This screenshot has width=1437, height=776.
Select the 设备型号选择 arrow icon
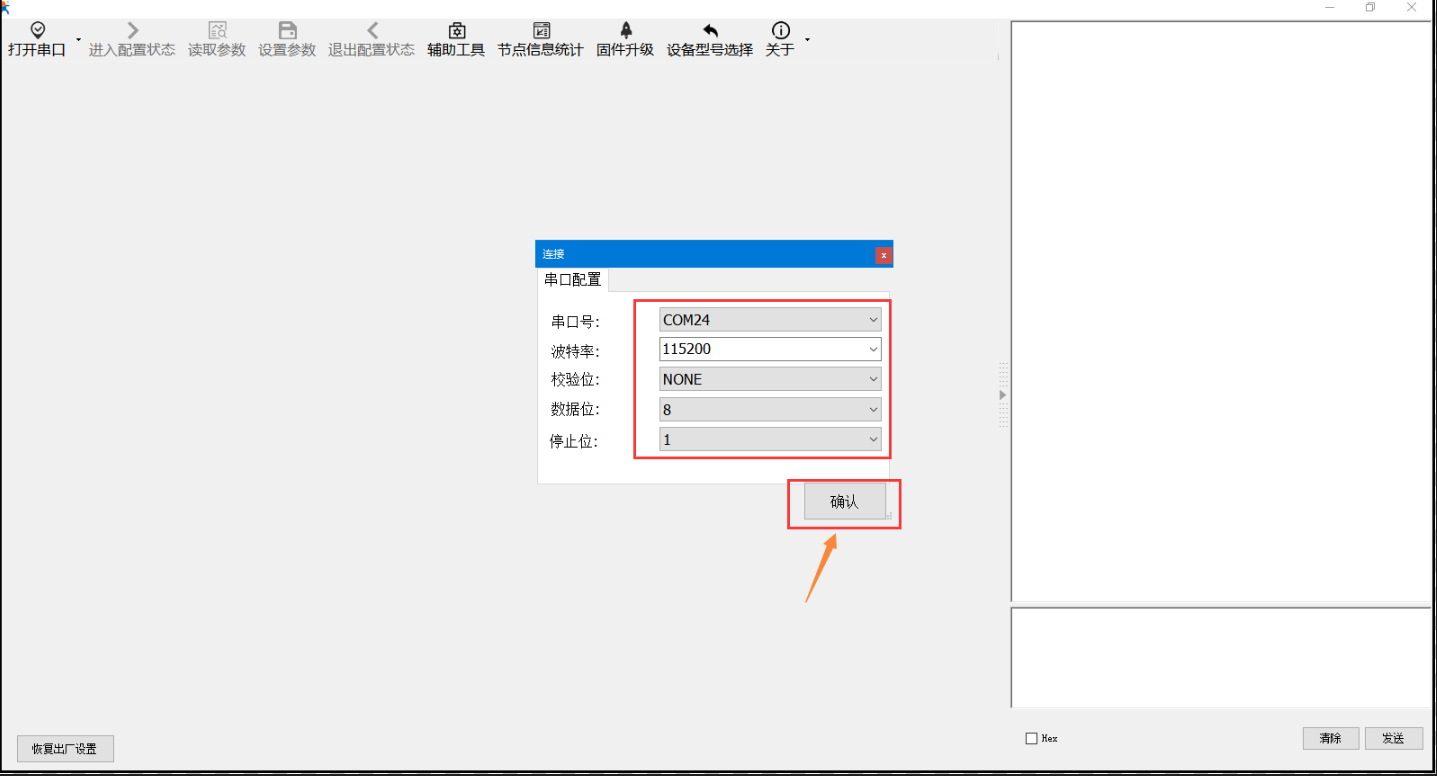710,31
